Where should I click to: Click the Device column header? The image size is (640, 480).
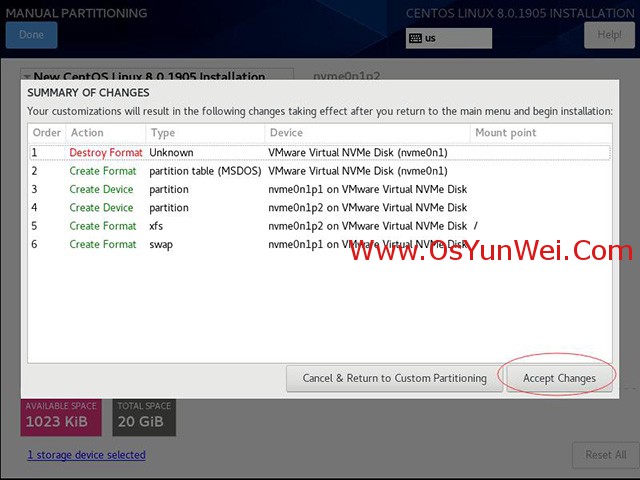(x=367, y=133)
